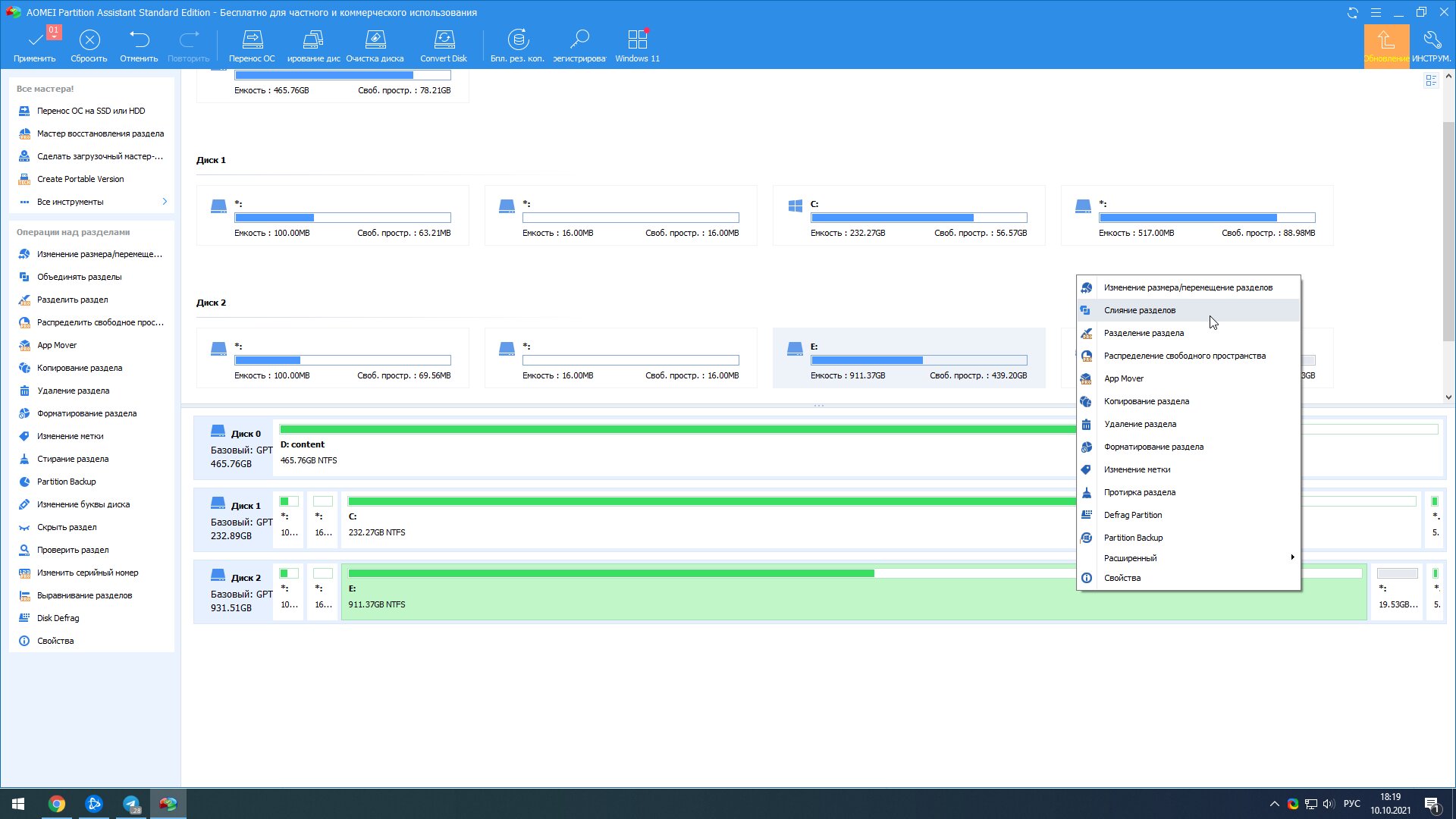Click the Convert Disk toolbar icon
The image size is (1456, 819).
[444, 45]
